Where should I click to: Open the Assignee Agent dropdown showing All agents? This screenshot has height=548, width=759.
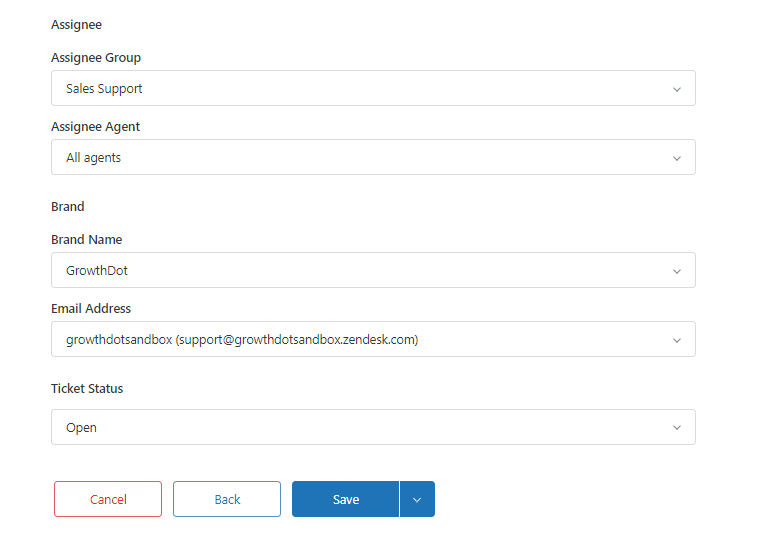click(x=373, y=157)
